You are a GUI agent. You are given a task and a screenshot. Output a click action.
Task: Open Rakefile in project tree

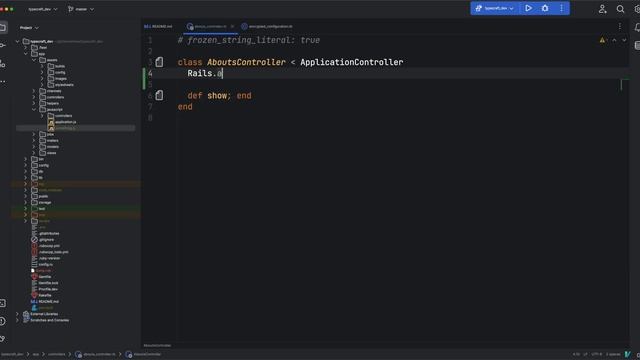click(x=44, y=295)
